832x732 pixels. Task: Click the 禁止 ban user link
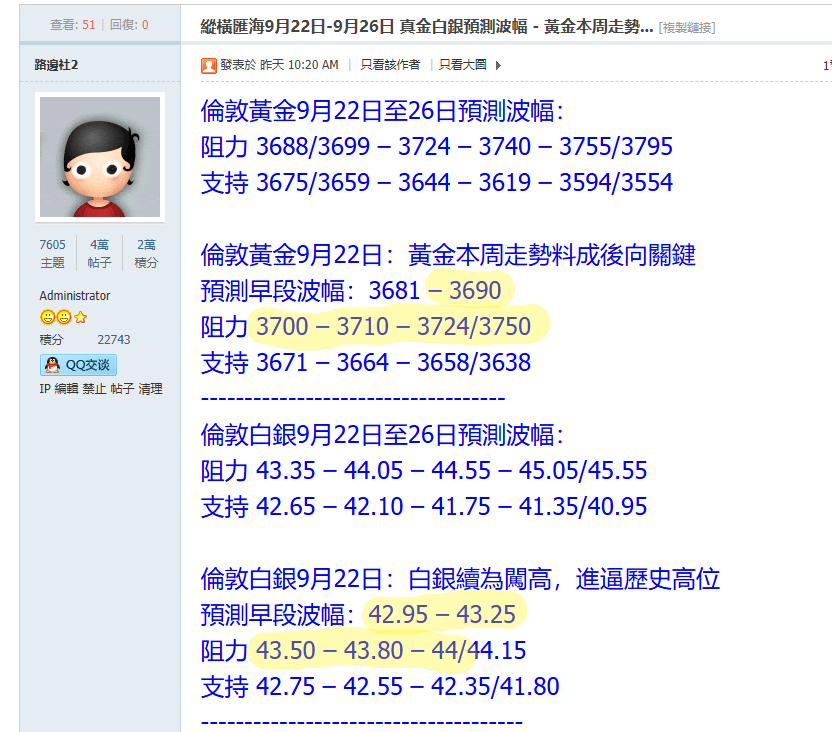coord(94,389)
